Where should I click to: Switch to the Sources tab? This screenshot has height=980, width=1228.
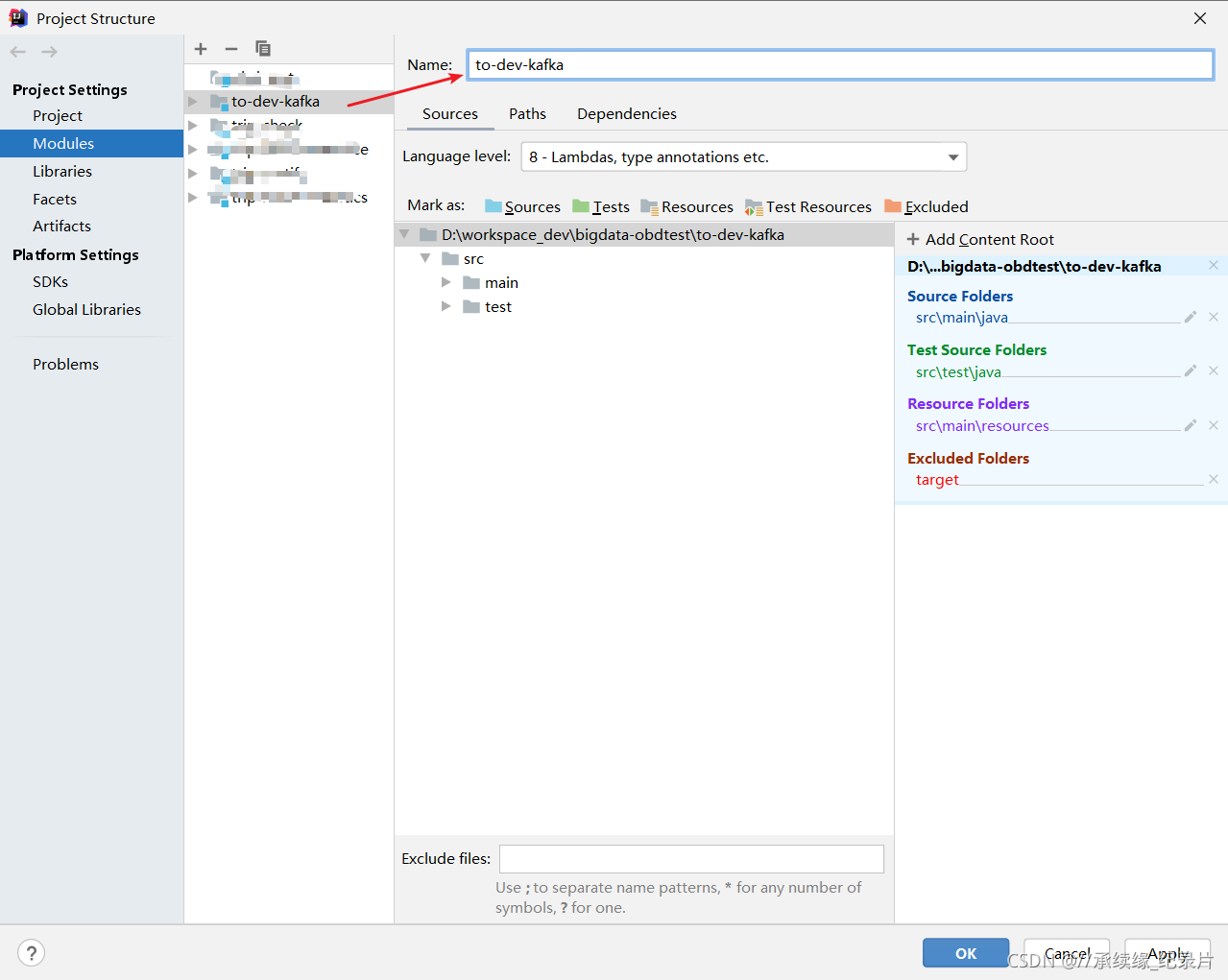point(449,113)
